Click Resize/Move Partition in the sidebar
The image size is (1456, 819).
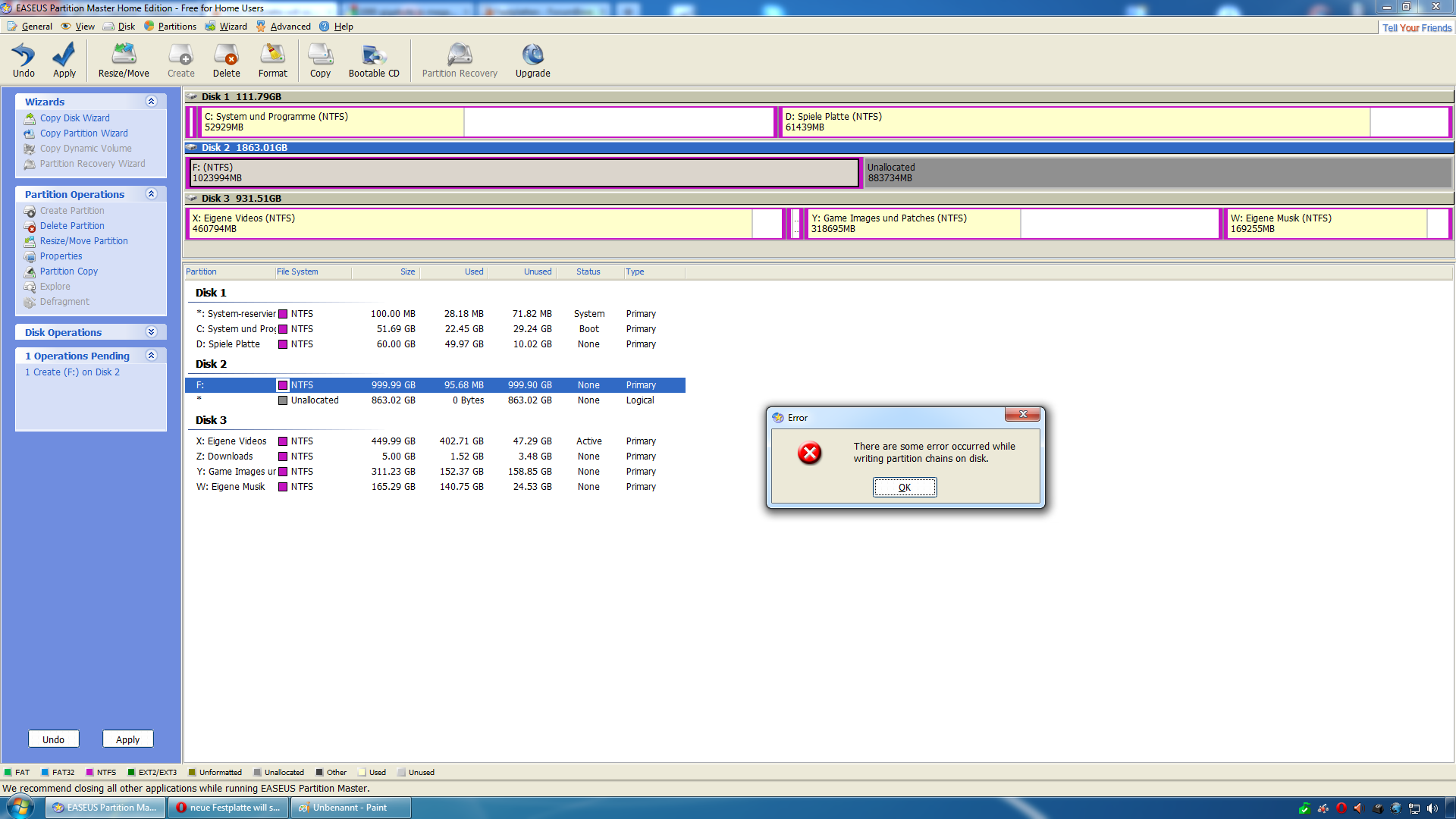tap(83, 241)
